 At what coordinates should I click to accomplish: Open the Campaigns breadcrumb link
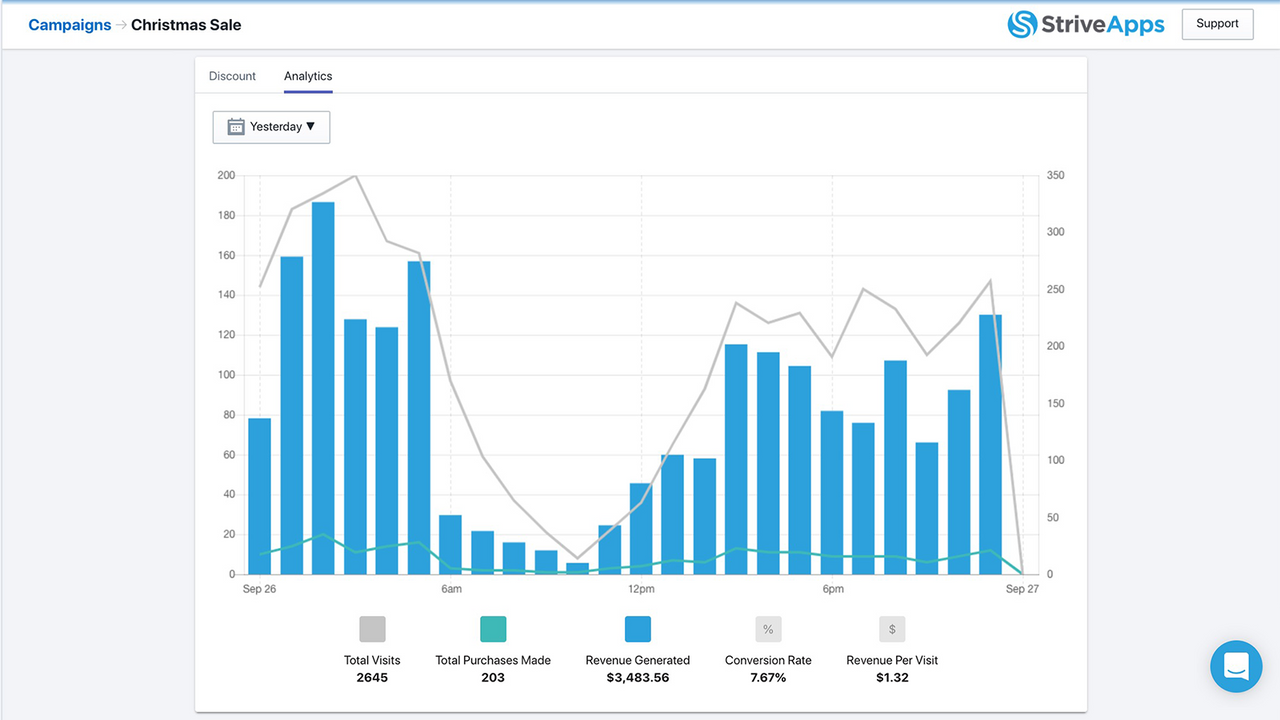tap(69, 25)
